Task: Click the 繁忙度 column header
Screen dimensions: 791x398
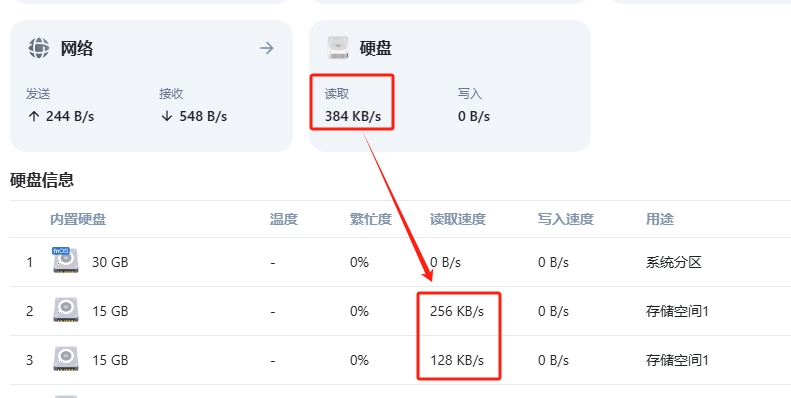Action: (x=370, y=219)
